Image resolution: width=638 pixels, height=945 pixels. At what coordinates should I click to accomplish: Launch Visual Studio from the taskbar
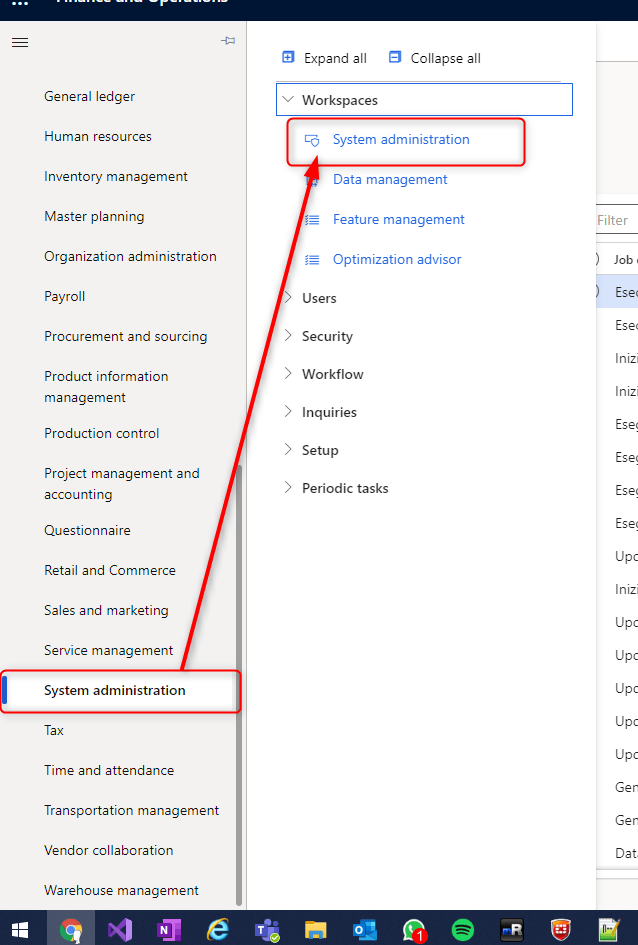[x=119, y=929]
